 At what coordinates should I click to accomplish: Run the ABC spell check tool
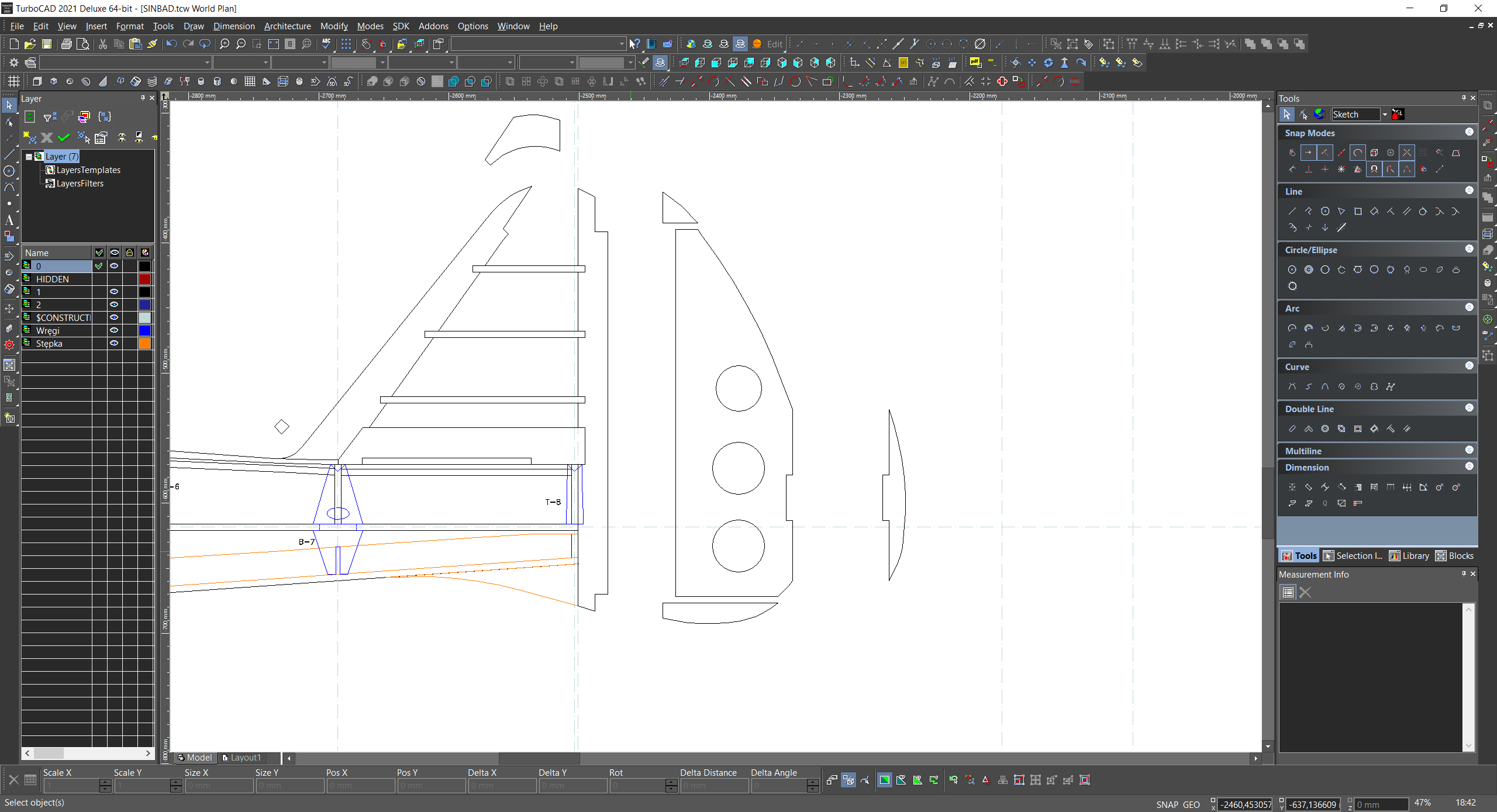click(x=326, y=44)
